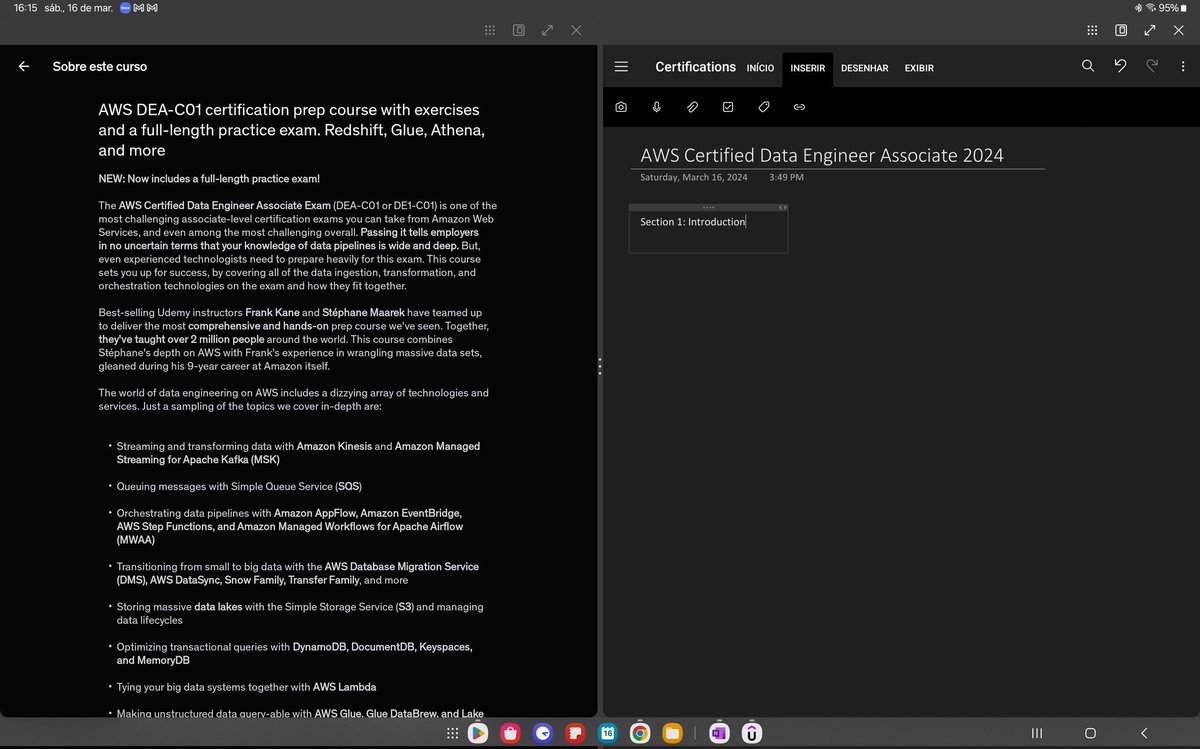Image resolution: width=1200 pixels, height=749 pixels.
Task: Click the Certifications notebook title
Action: (x=695, y=67)
